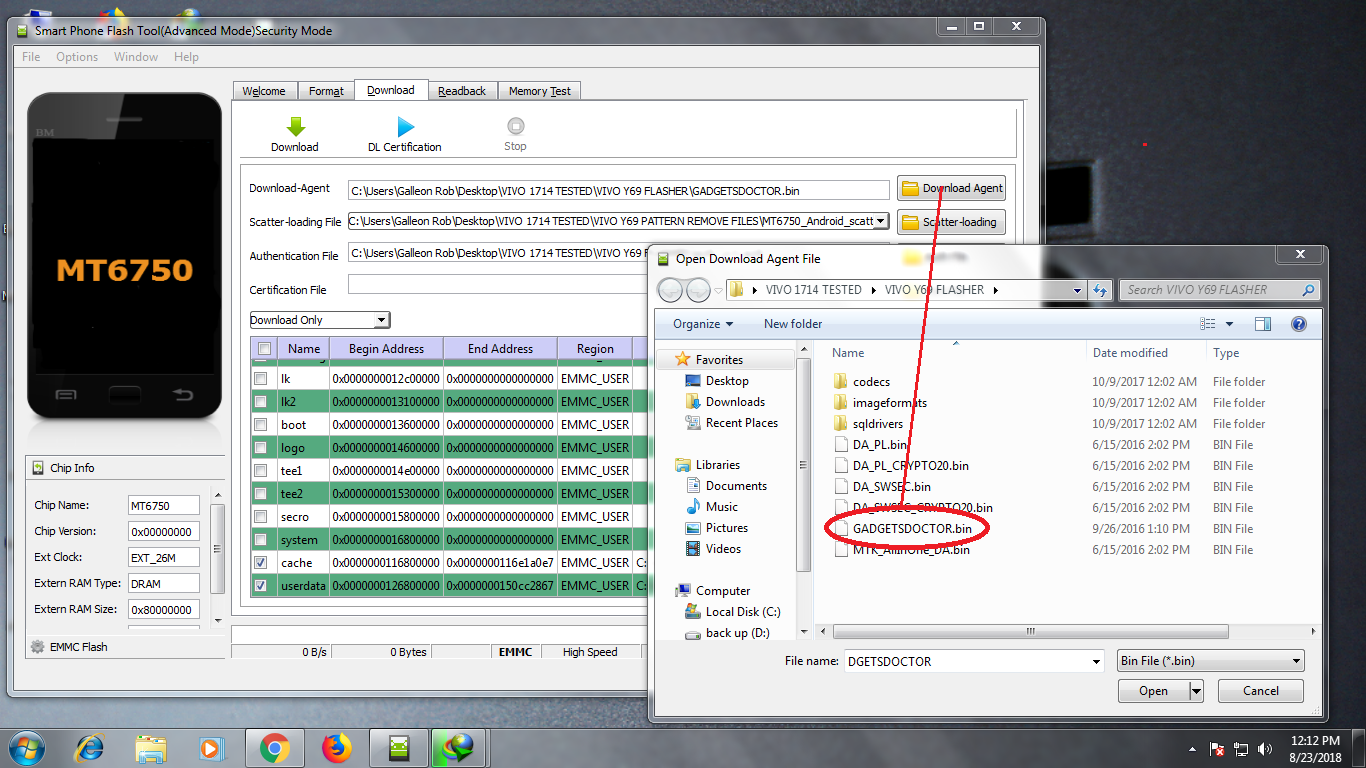Select the DA_SWSEC.bin file
Image resolution: width=1366 pixels, height=768 pixels.
(x=882, y=487)
